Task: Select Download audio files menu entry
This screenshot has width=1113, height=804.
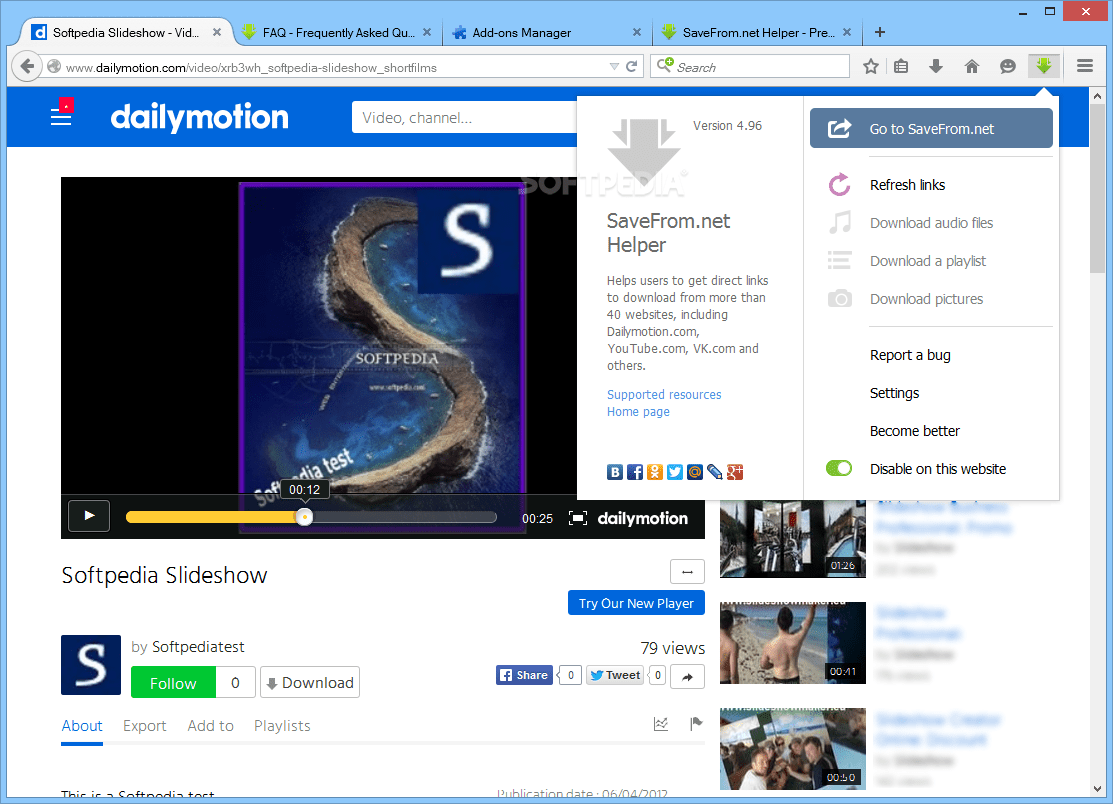Action: point(931,223)
